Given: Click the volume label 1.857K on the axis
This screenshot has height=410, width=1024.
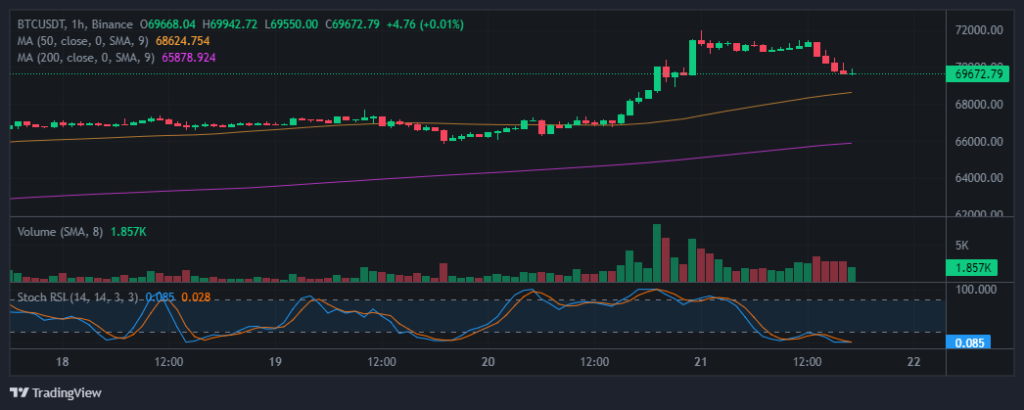Looking at the screenshot, I should [970, 267].
